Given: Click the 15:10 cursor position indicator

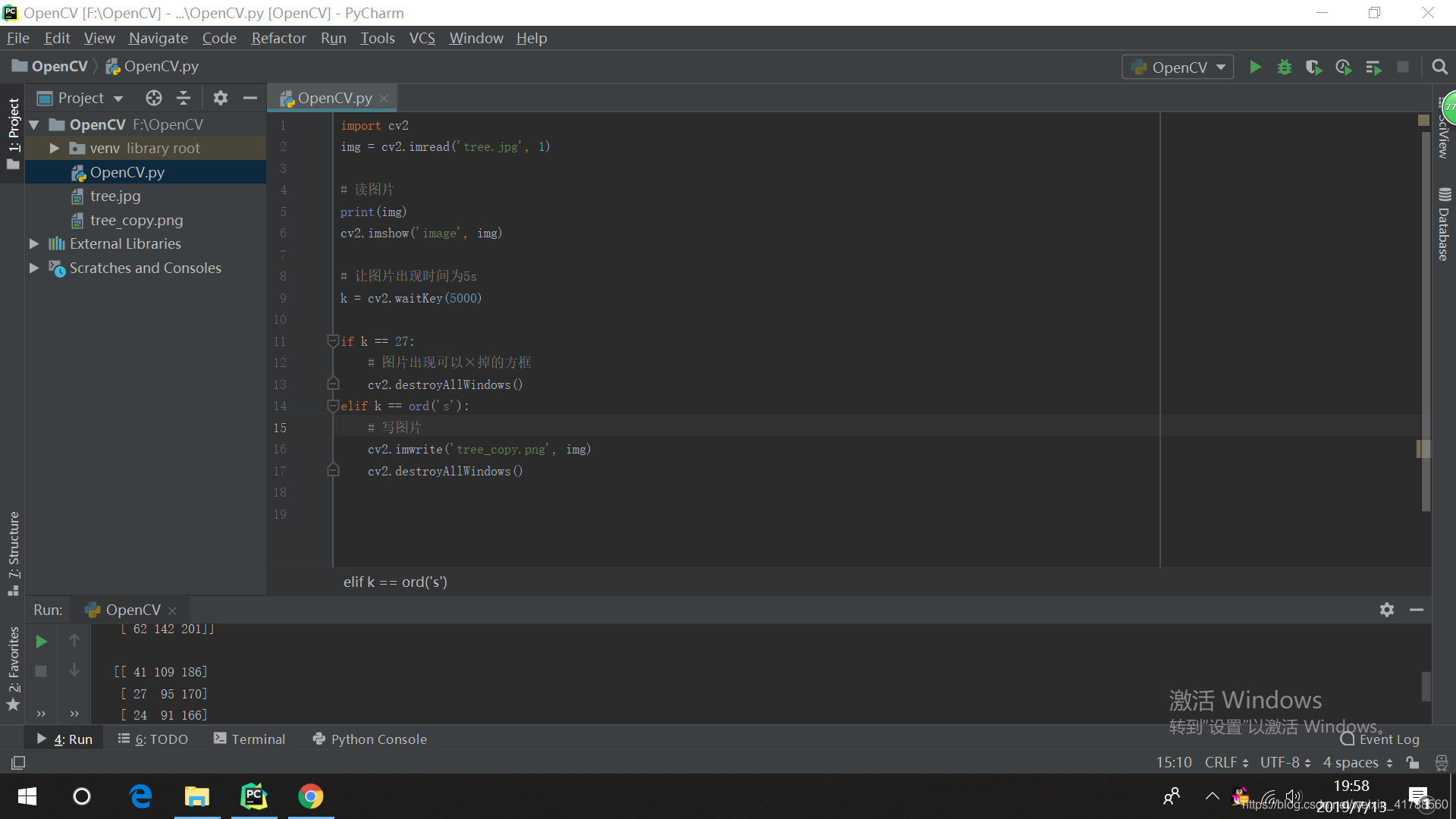Looking at the screenshot, I should (1173, 762).
